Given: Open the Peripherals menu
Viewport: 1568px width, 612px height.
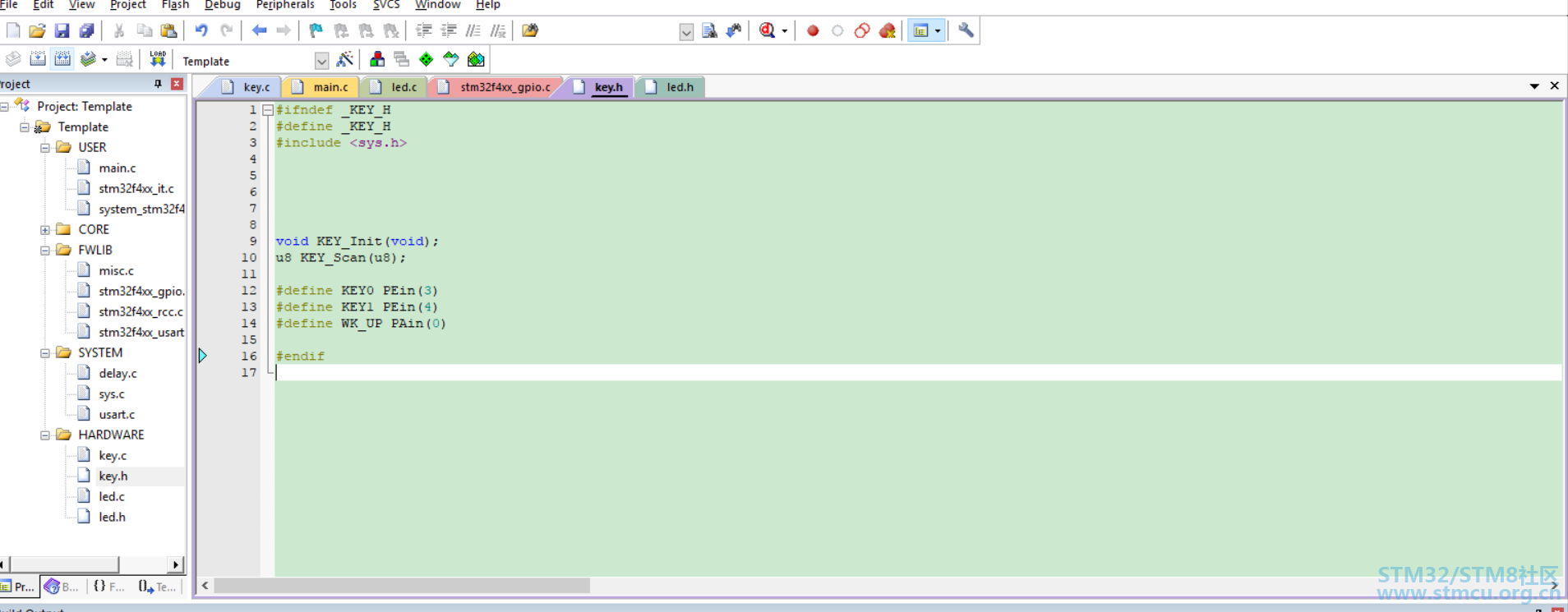Looking at the screenshot, I should (x=285, y=5).
